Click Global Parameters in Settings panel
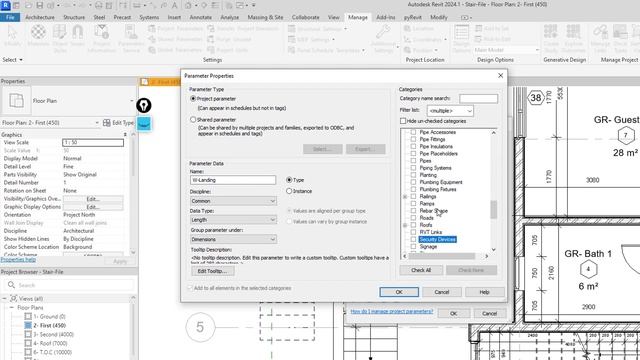The image size is (640, 360). coord(176,50)
